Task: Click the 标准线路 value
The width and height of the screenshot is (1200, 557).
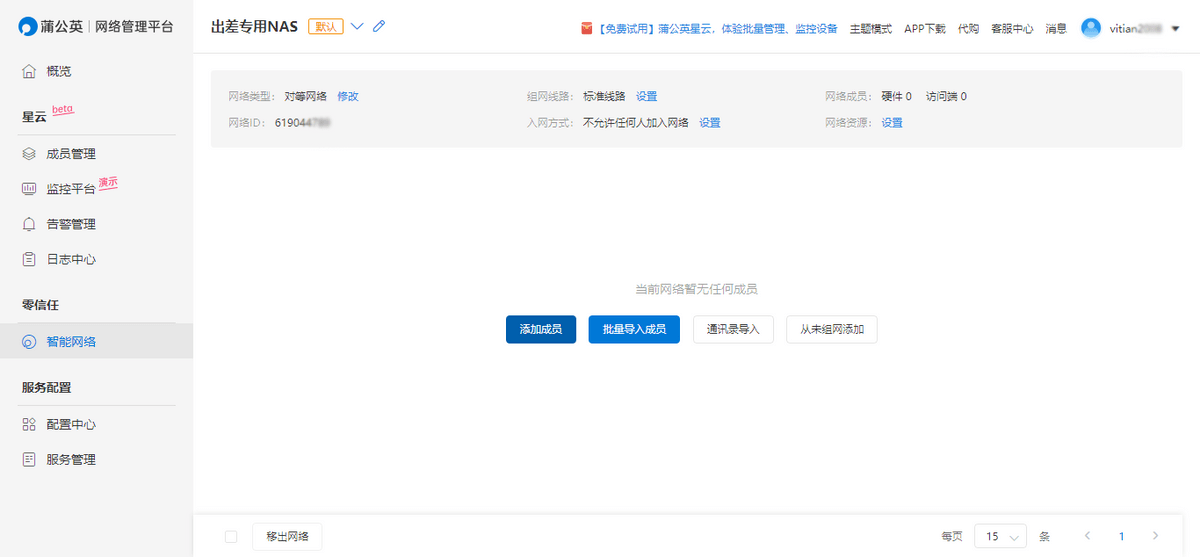Action: pyautogui.click(x=604, y=97)
